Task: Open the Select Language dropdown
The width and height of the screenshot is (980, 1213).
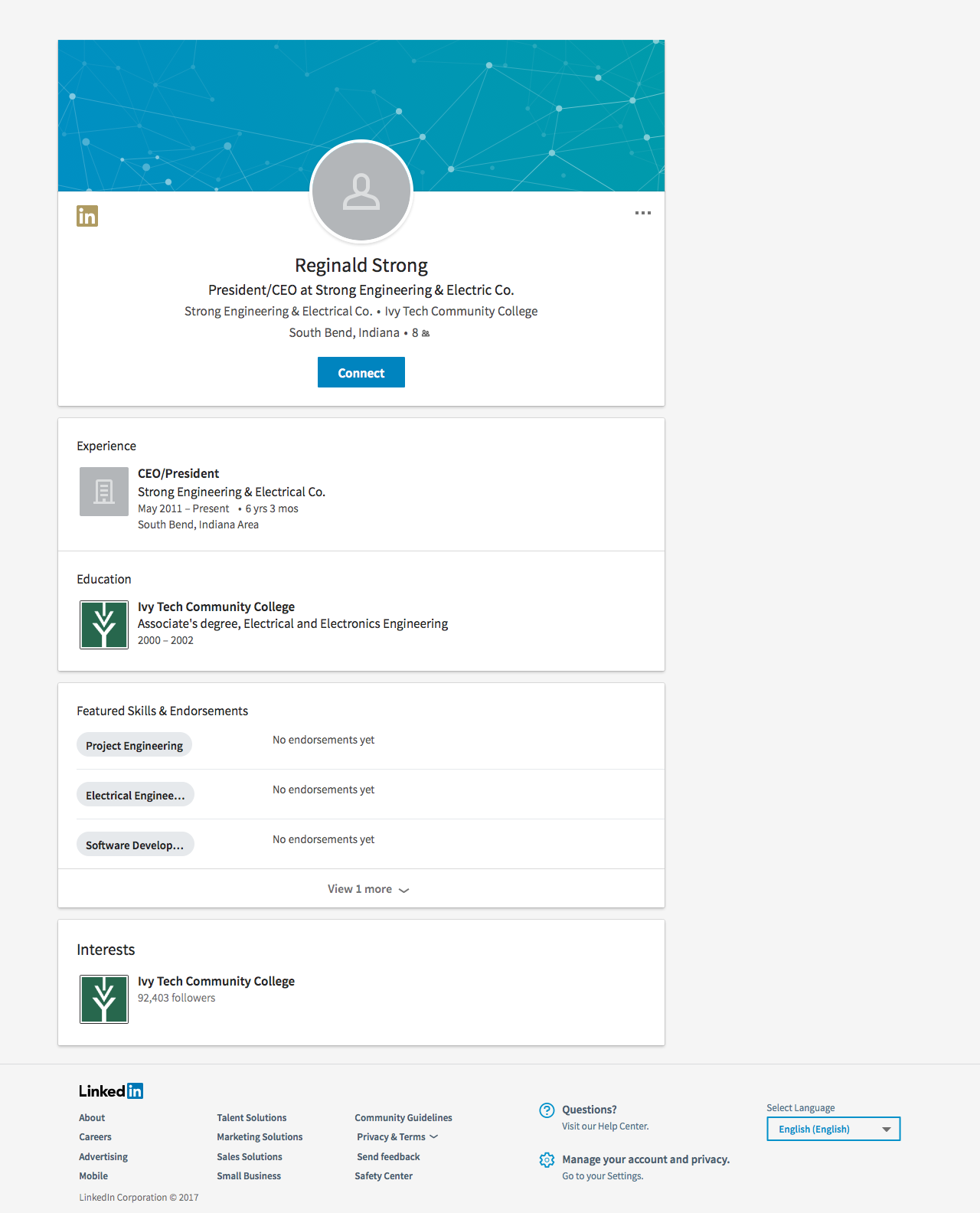Action: pos(833,1129)
